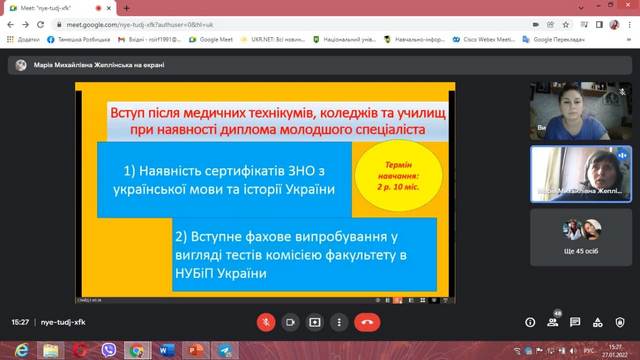Leave the call with the red hang-up button
The height and width of the screenshot is (360, 640).
367,322
